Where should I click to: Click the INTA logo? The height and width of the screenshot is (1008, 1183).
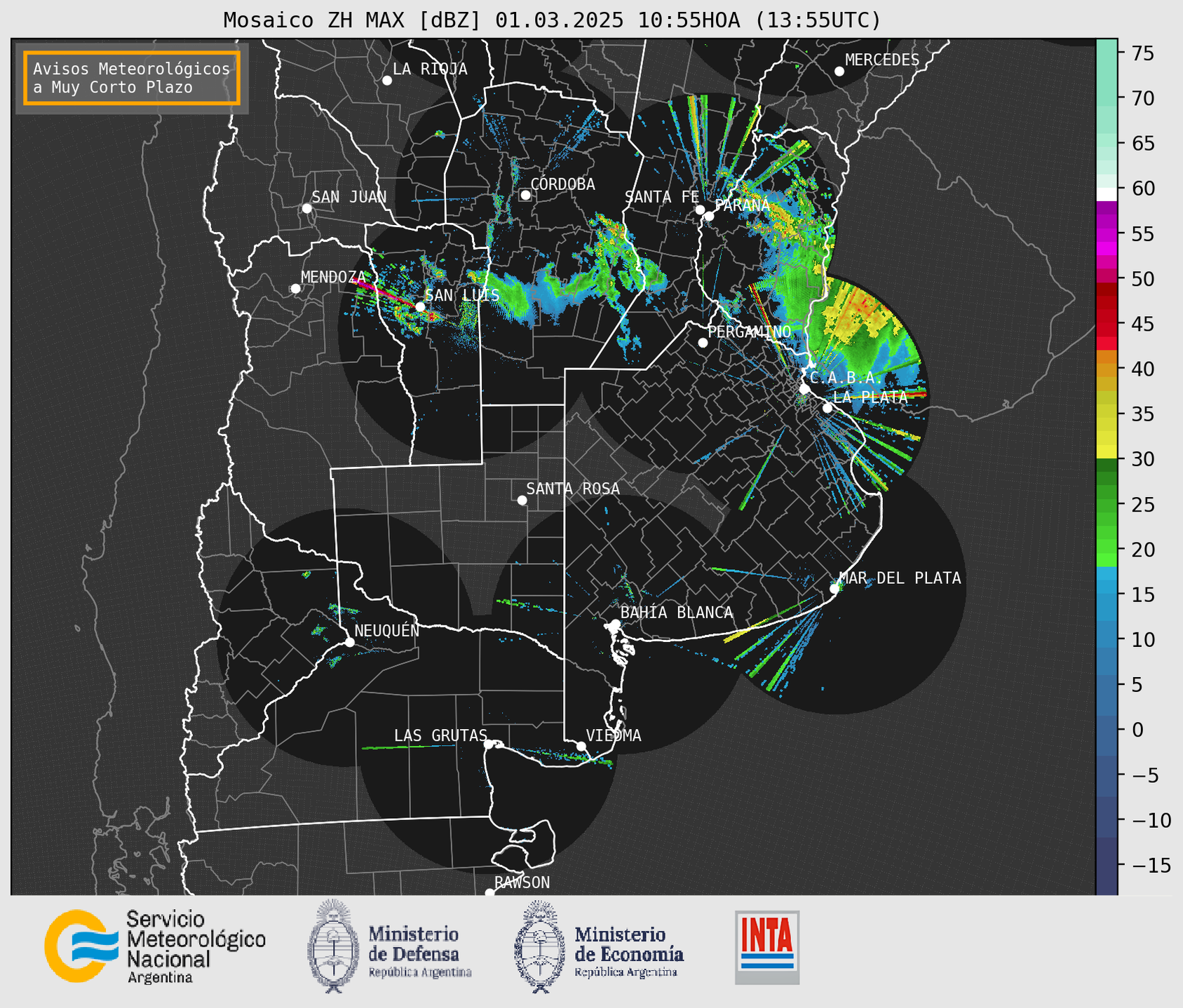pyautogui.click(x=767, y=947)
